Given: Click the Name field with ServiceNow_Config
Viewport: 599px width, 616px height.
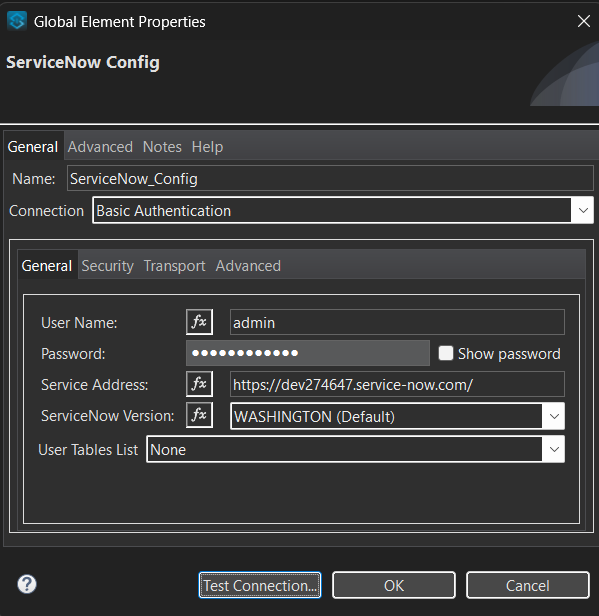Looking at the screenshot, I should [x=330, y=178].
